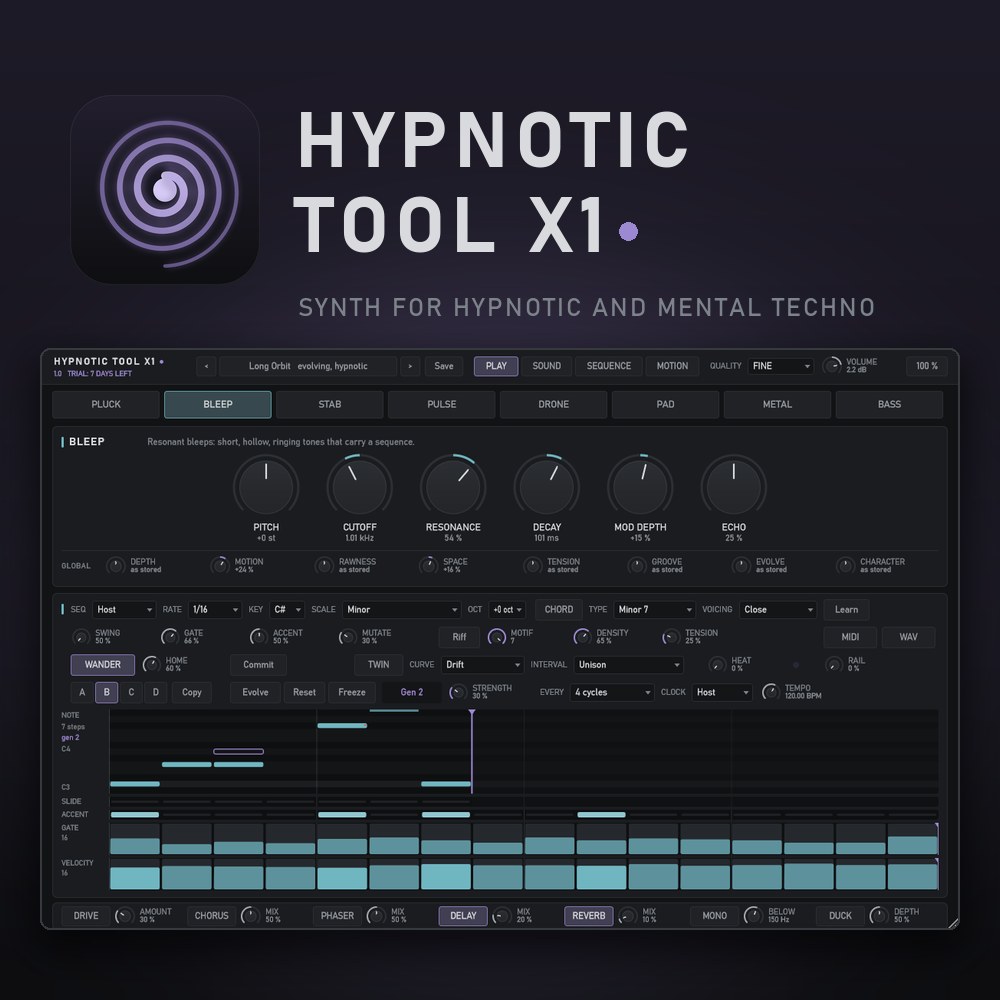Image resolution: width=1000 pixels, height=1000 pixels.
Task: Click the Strength knob
Action: click(x=457, y=692)
